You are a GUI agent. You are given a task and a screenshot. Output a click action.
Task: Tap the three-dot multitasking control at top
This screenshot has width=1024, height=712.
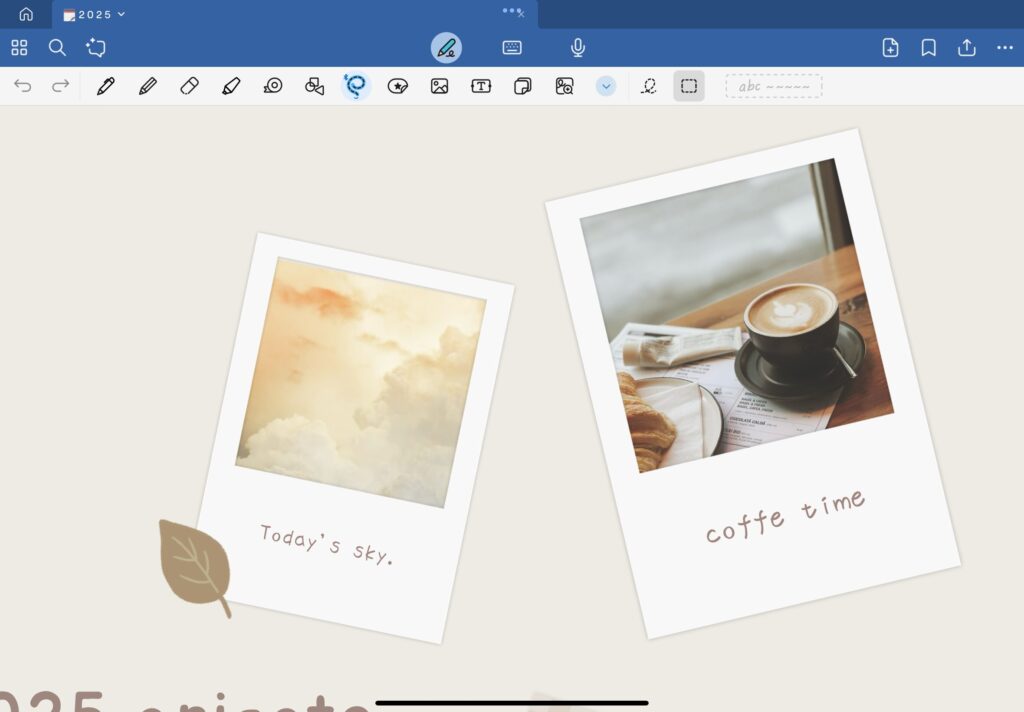511,10
